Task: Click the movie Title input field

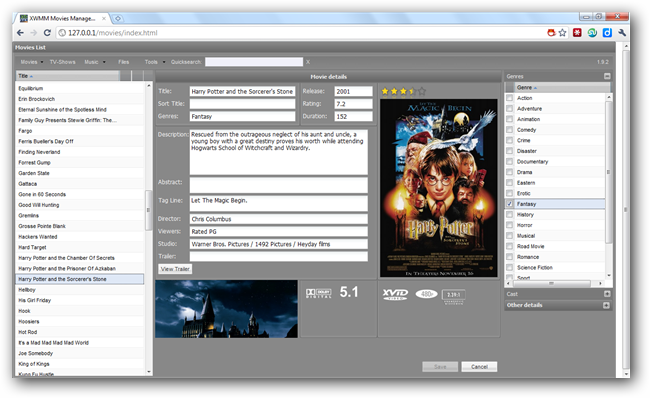Action: pos(243,92)
